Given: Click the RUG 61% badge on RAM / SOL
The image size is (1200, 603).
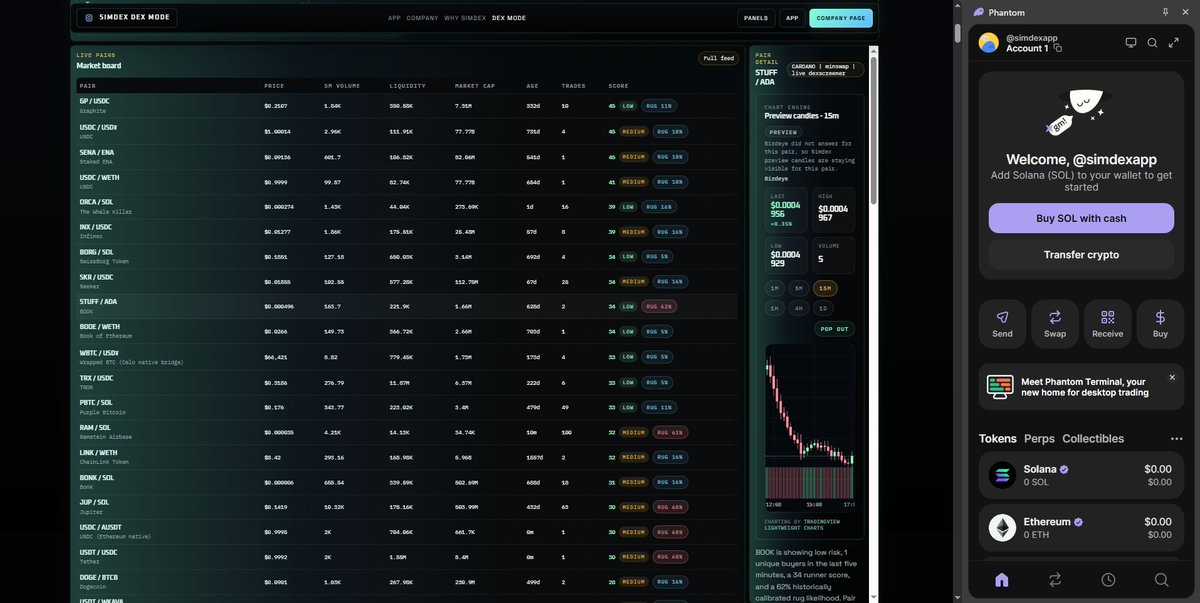Looking at the screenshot, I should (x=670, y=431).
